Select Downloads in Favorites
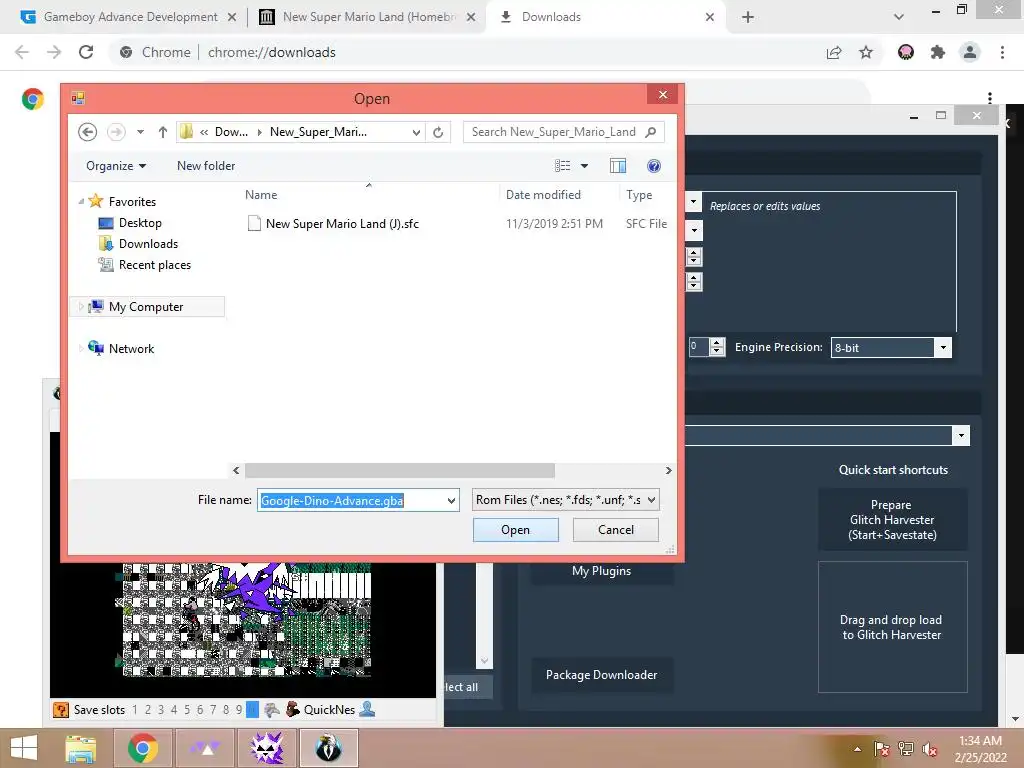This screenshot has width=1024, height=768. tap(148, 244)
